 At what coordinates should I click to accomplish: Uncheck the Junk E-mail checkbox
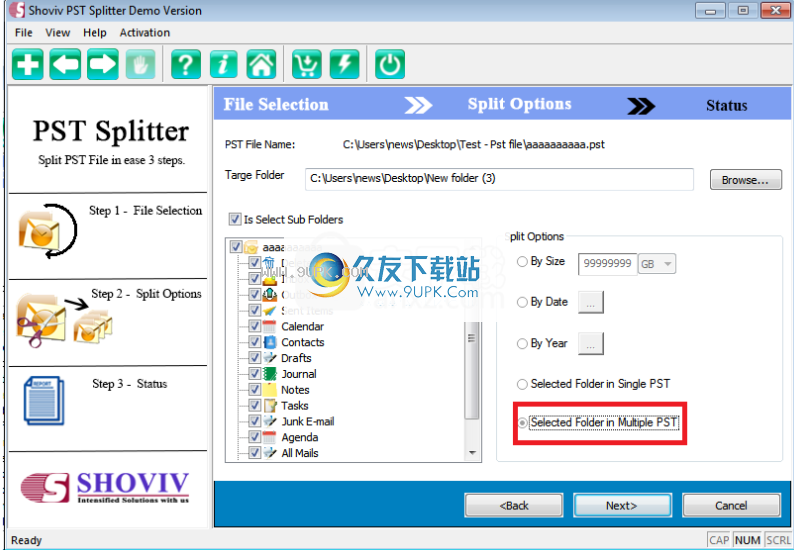pos(255,421)
